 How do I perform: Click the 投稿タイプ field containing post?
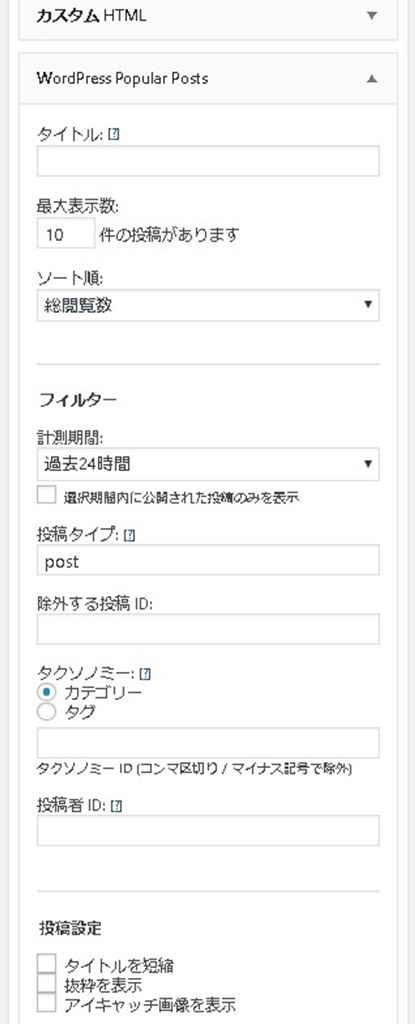tap(208, 560)
